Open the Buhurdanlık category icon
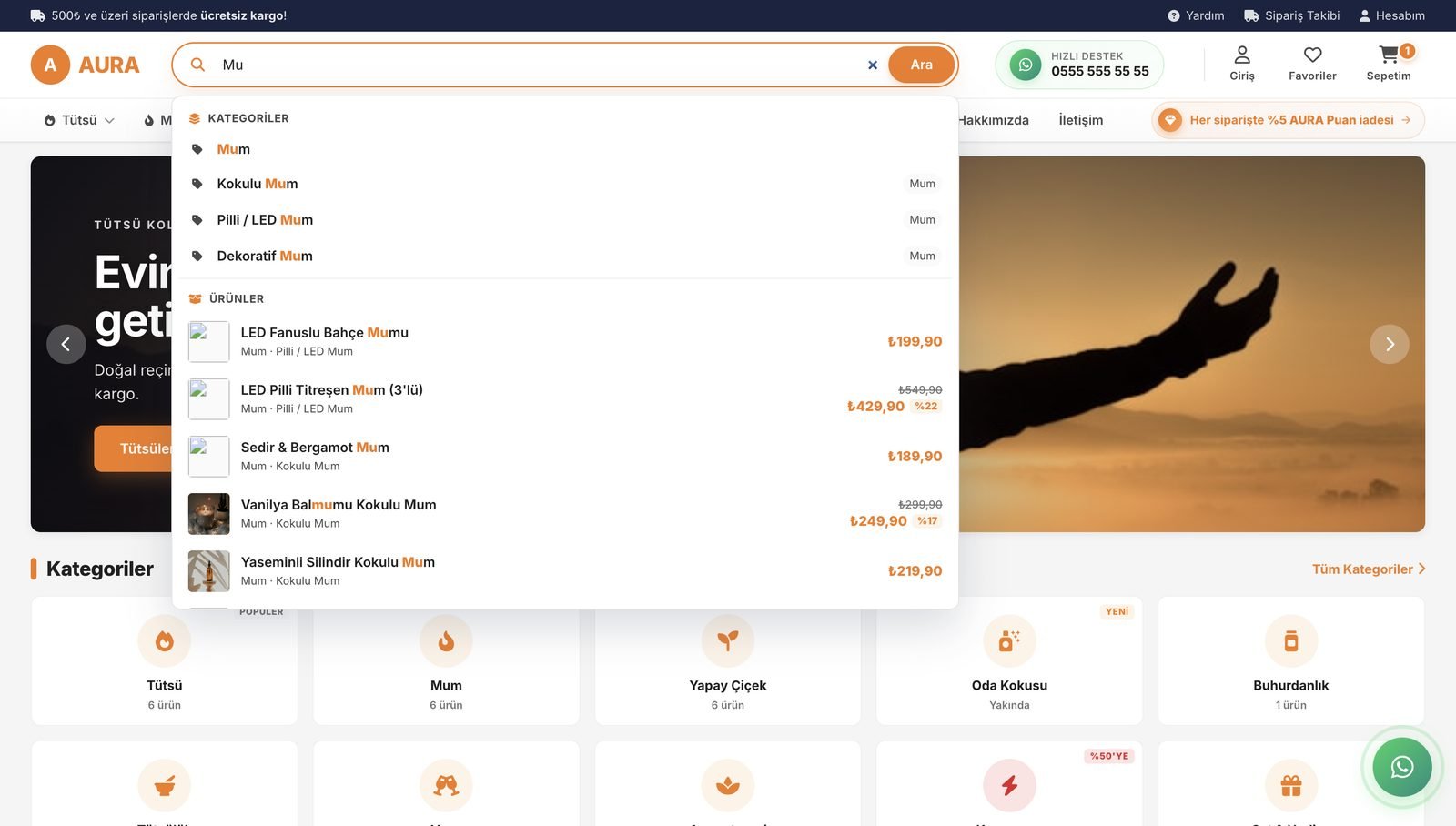This screenshot has height=826, width=1456. (1291, 640)
